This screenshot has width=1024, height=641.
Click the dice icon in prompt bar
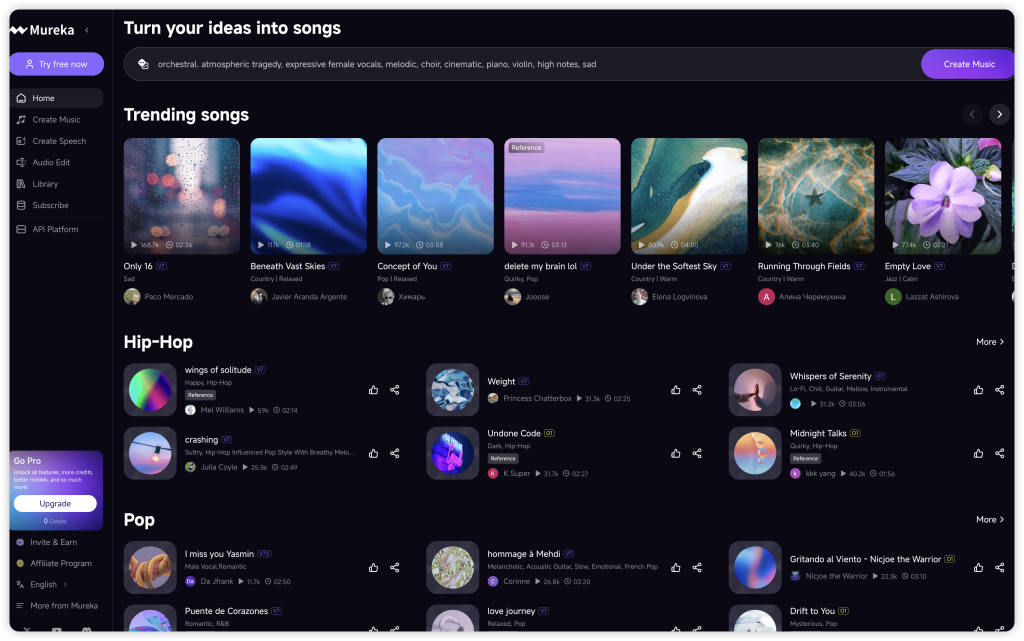[x=143, y=64]
